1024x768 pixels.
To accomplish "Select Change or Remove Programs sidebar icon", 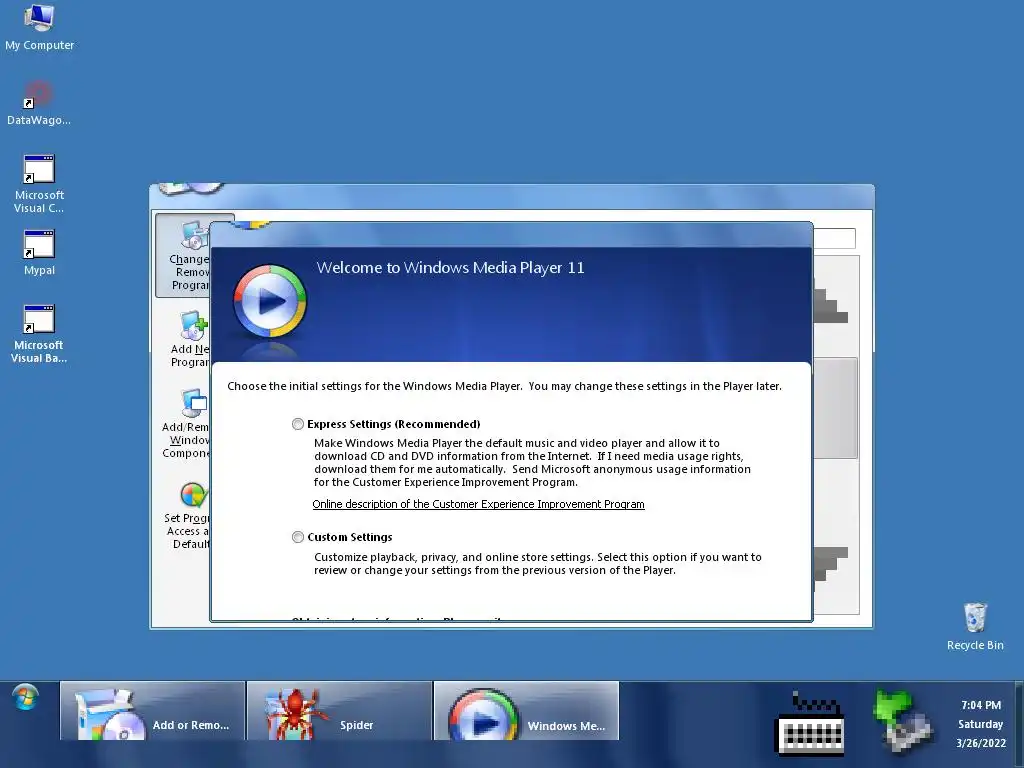I will pos(184,256).
